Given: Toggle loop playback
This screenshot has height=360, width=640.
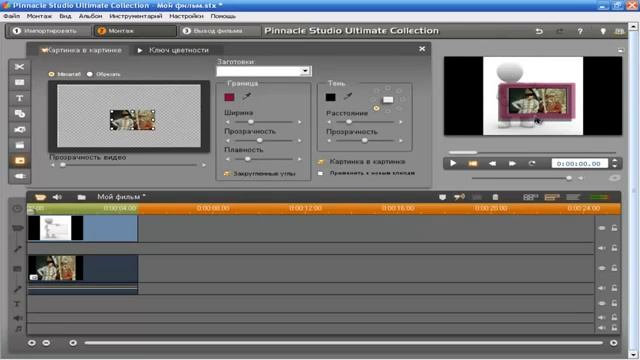Looking at the screenshot, I should (531, 163).
